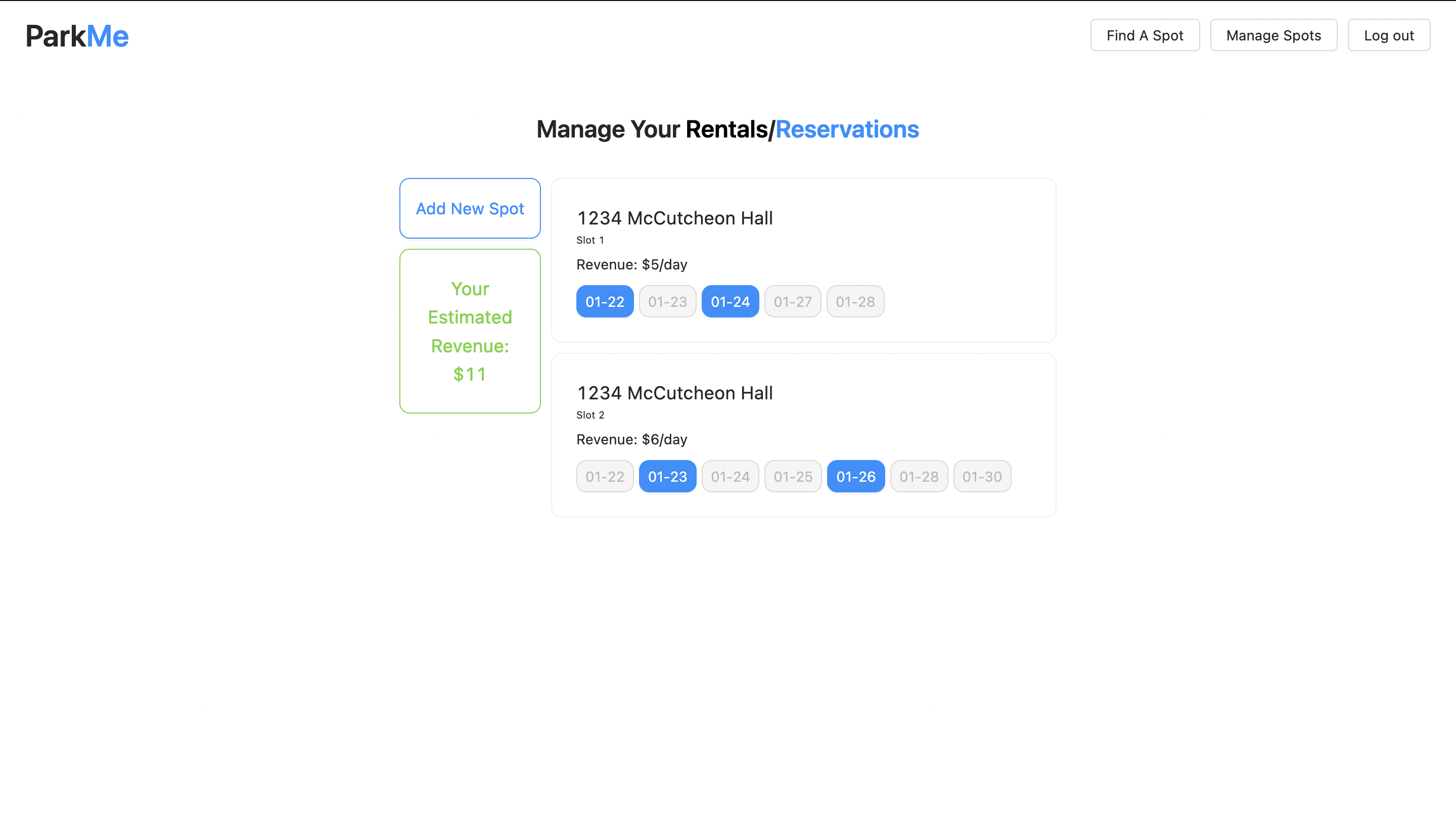Select Slot 2 date 01-22
The height and width of the screenshot is (825, 1456).
pos(605,477)
